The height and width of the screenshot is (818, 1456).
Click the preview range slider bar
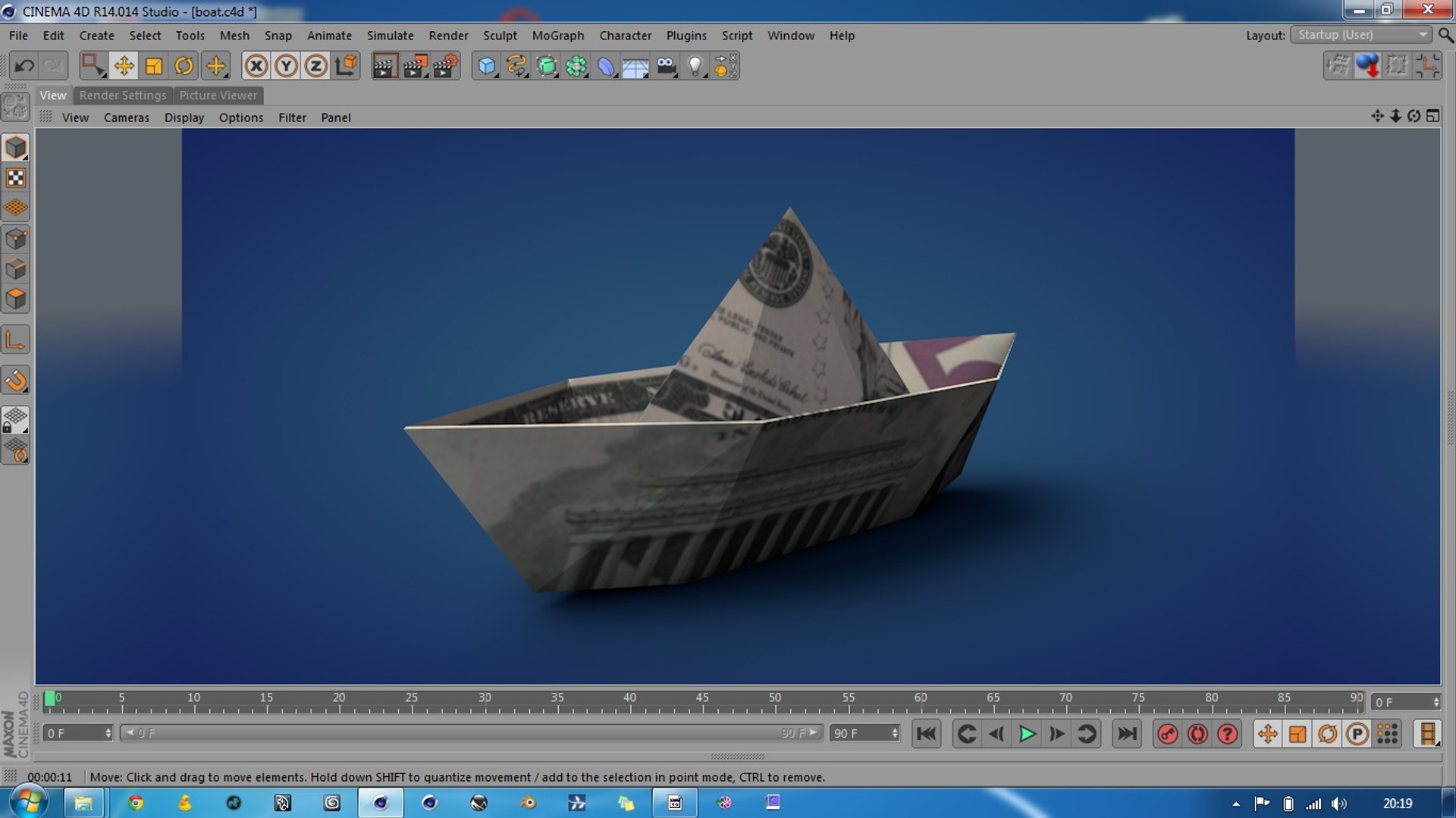tap(472, 733)
